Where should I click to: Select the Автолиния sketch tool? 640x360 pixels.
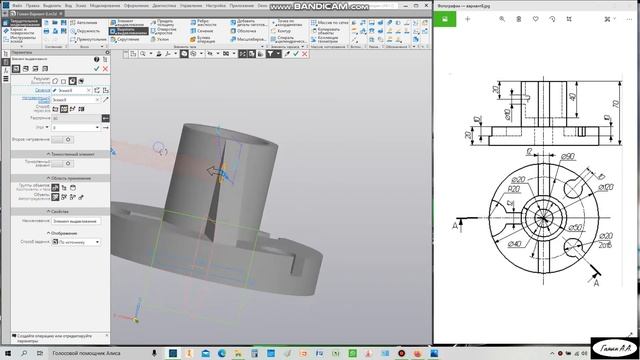pos(84,23)
